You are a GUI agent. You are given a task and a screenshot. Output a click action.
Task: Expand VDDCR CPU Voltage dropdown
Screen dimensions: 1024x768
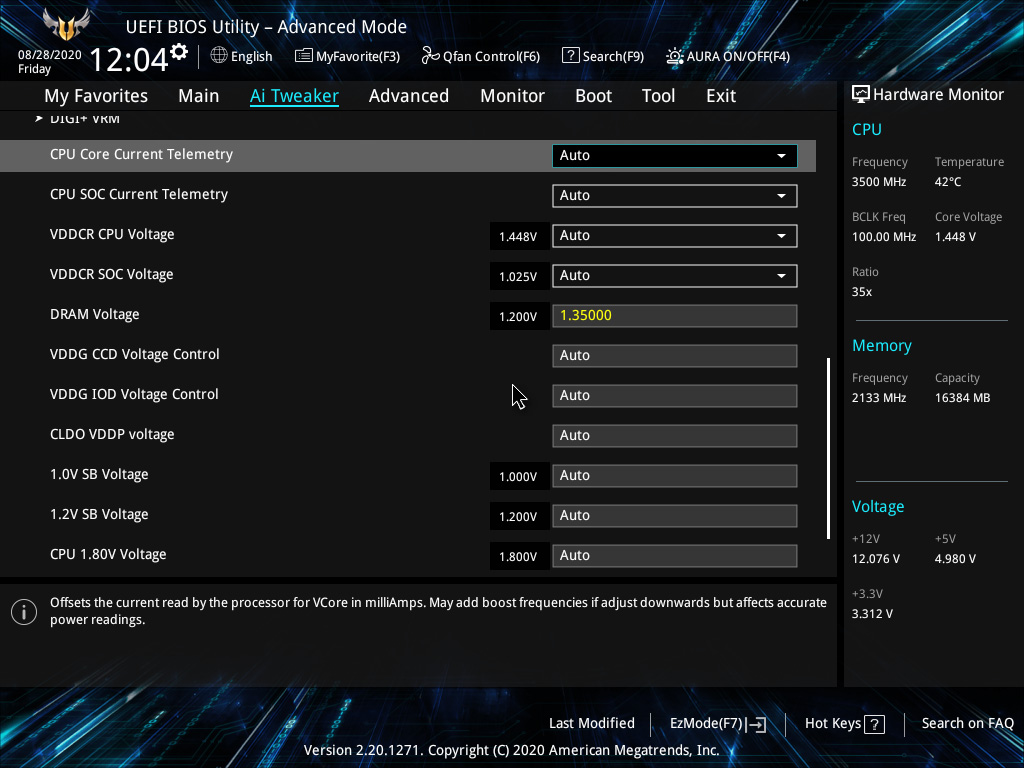point(781,236)
